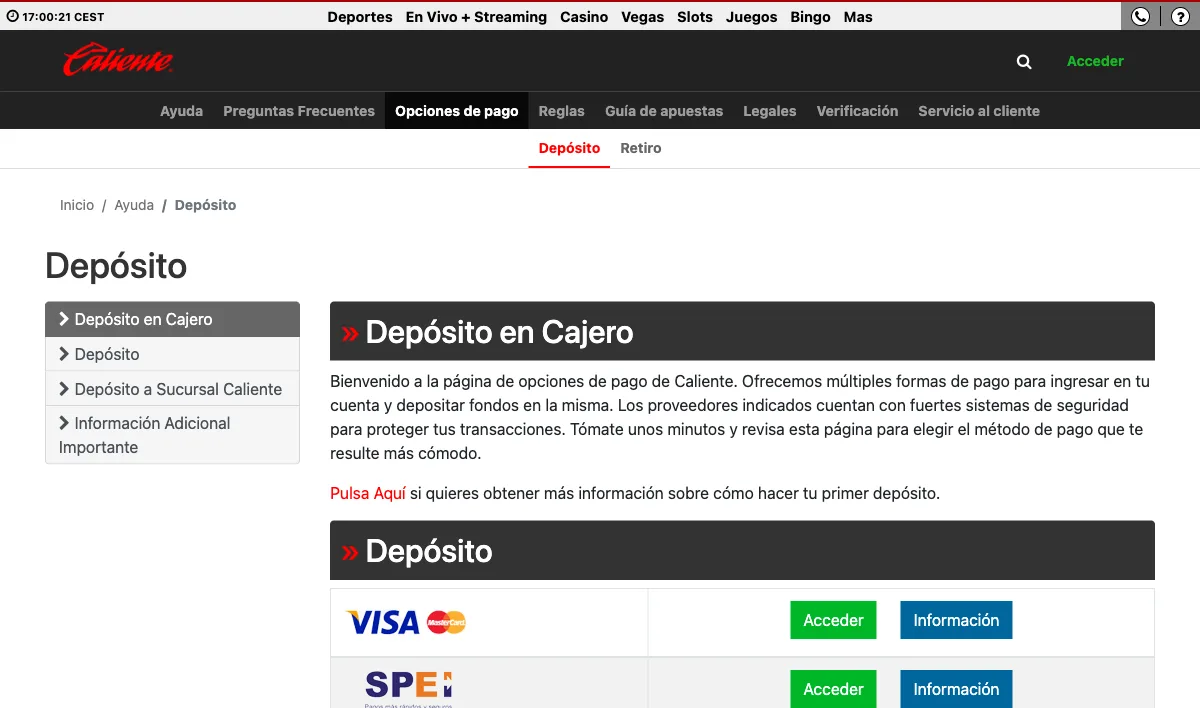
Task: Open Preguntas Frecuentes tab
Action: (299, 111)
